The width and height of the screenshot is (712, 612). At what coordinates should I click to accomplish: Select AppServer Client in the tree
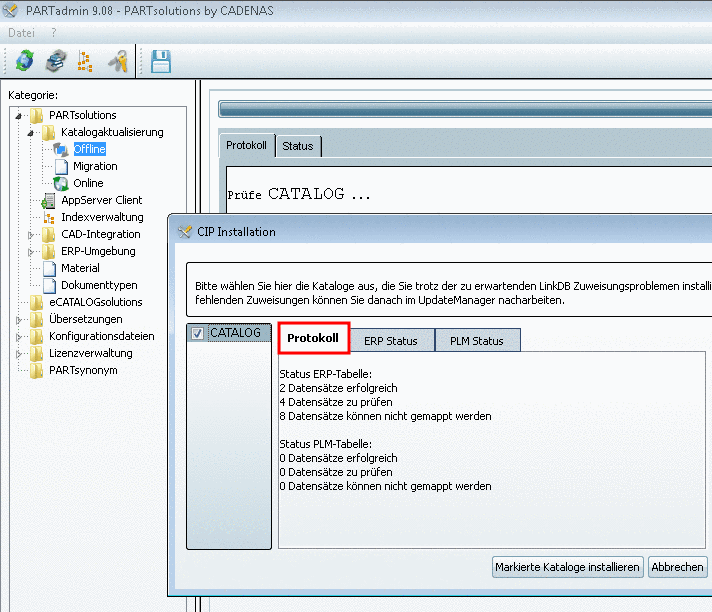[102, 200]
